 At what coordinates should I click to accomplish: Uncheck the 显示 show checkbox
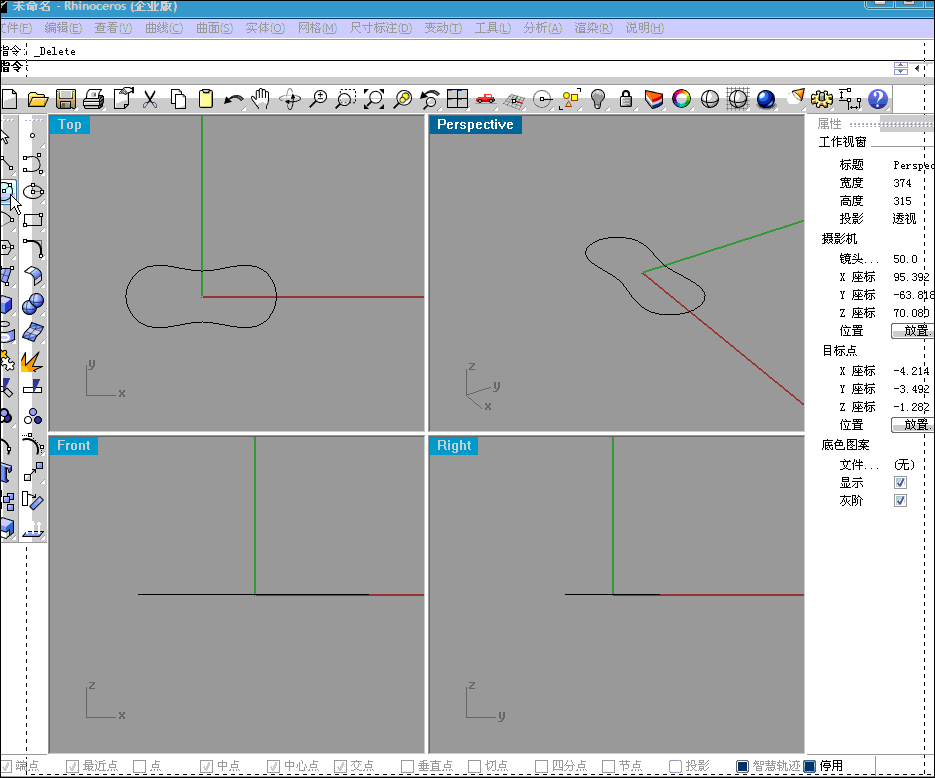click(900, 482)
